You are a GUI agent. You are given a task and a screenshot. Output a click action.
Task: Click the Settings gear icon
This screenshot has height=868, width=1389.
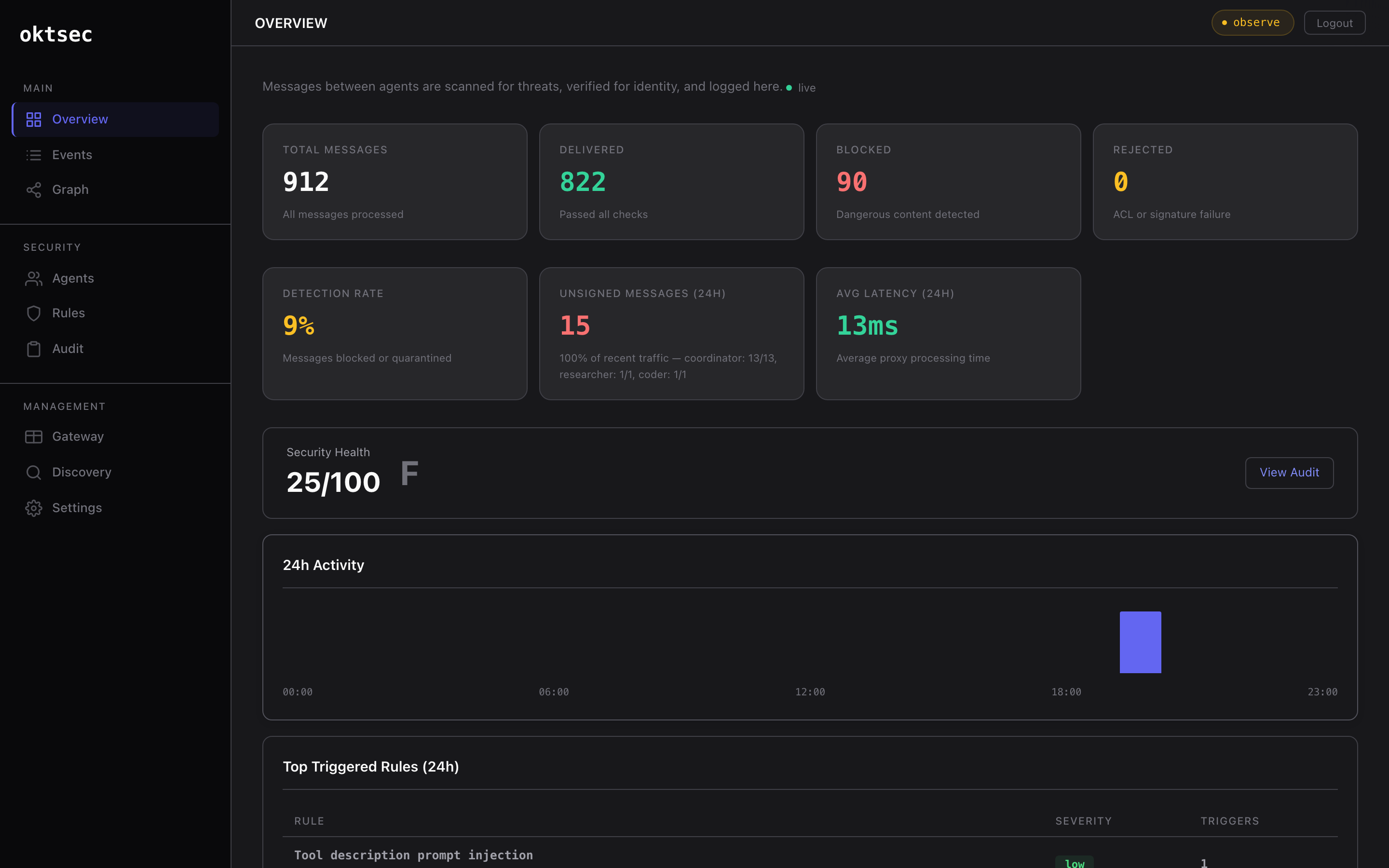pyautogui.click(x=33, y=507)
